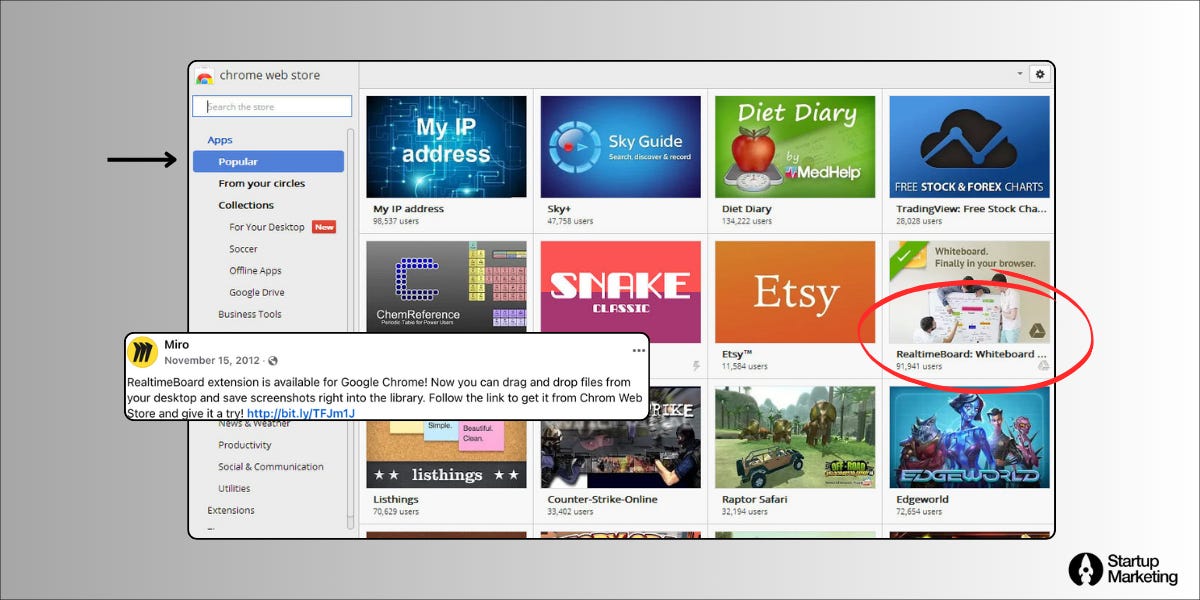Viewport: 1200px width, 600px height.
Task: Open the Soccer collection
Action: point(243,249)
